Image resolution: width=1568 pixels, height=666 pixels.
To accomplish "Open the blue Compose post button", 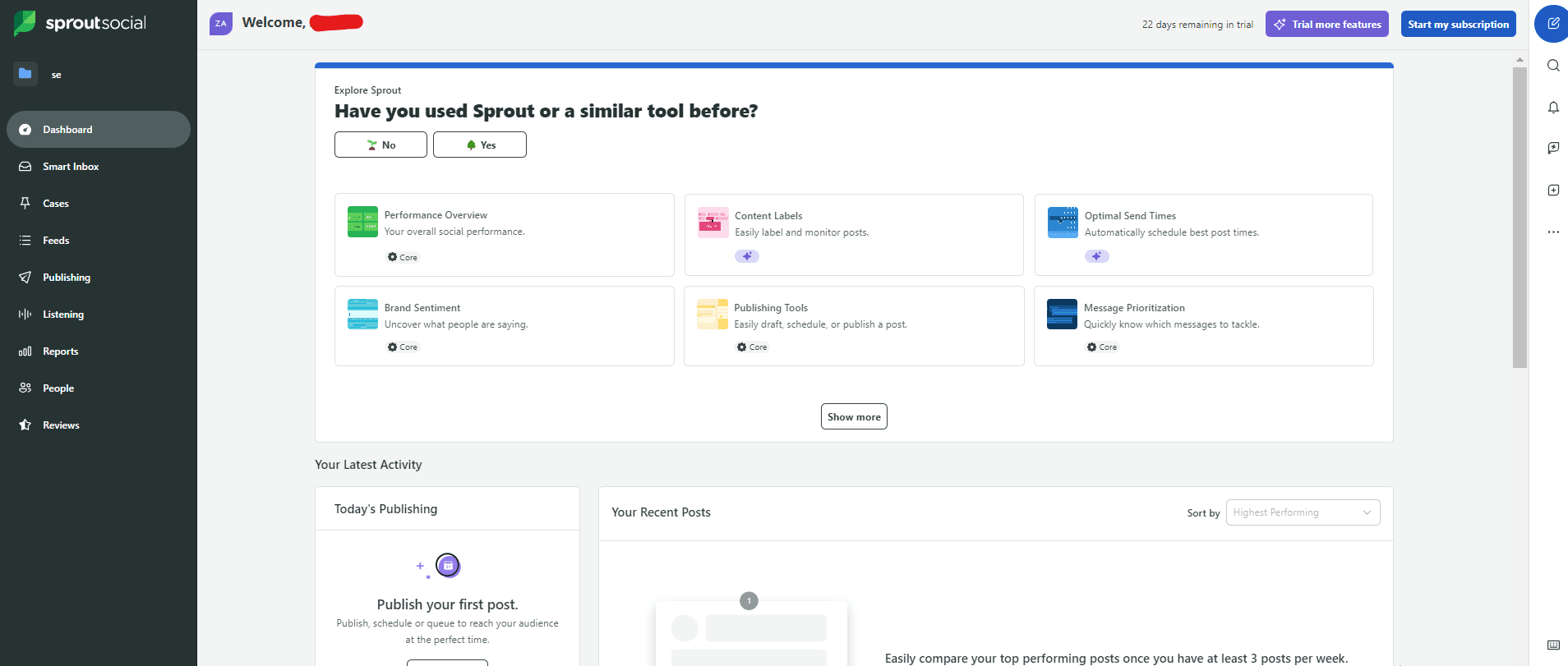I will (x=1552, y=24).
